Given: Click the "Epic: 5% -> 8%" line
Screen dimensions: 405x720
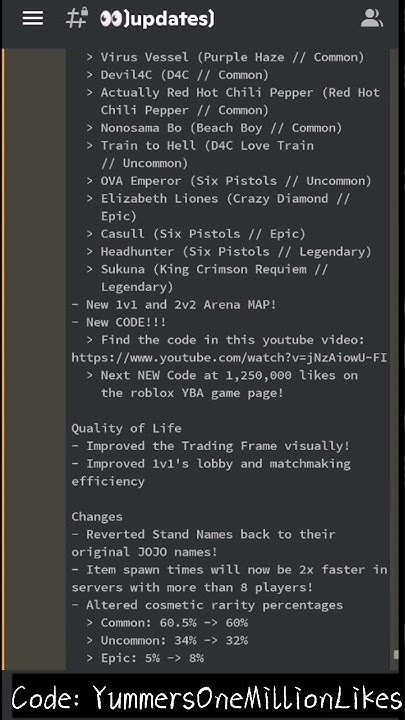Looking at the screenshot, I should 152,658.
